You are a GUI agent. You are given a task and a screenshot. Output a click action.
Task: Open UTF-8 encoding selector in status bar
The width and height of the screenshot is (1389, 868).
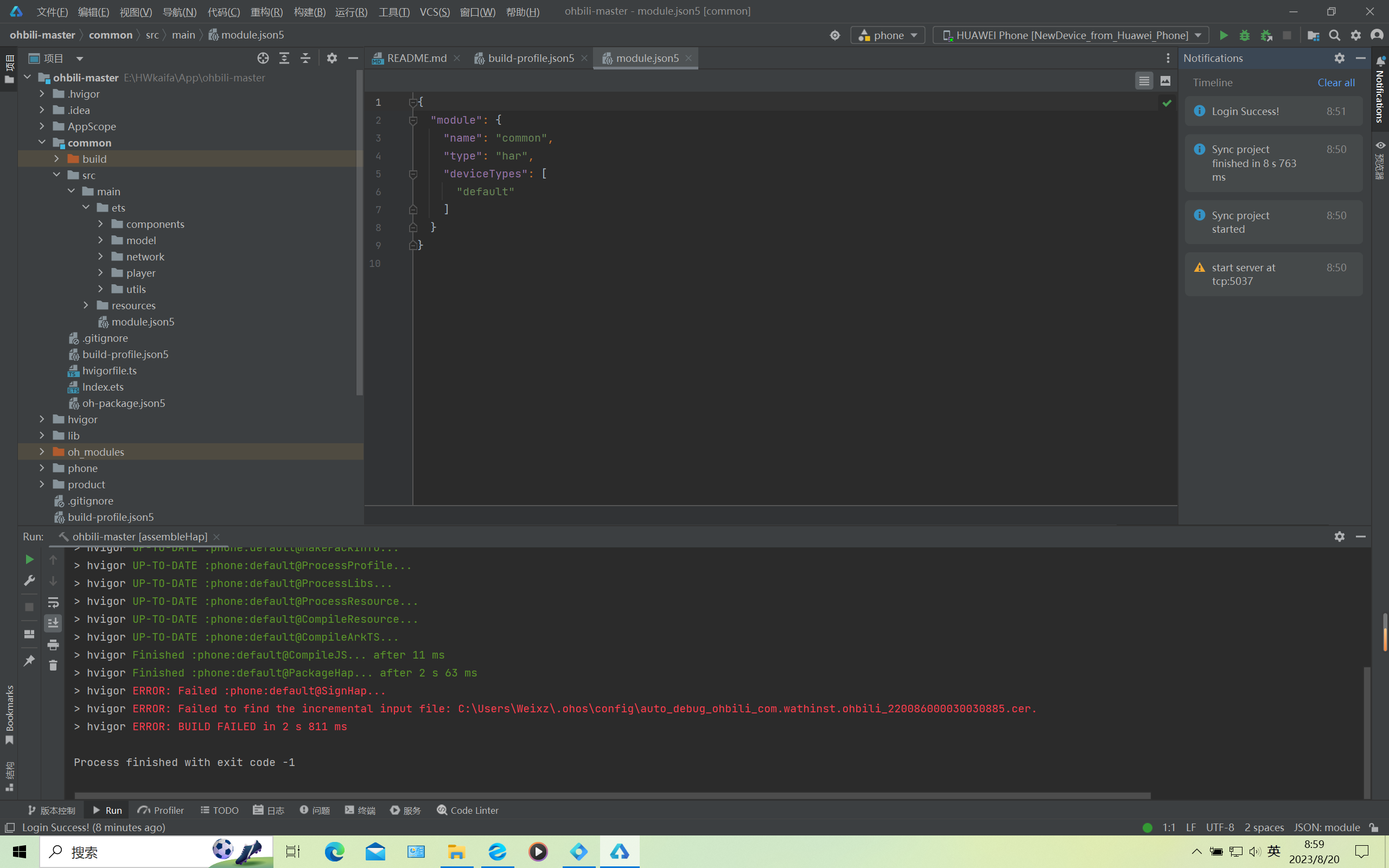click(1220, 827)
